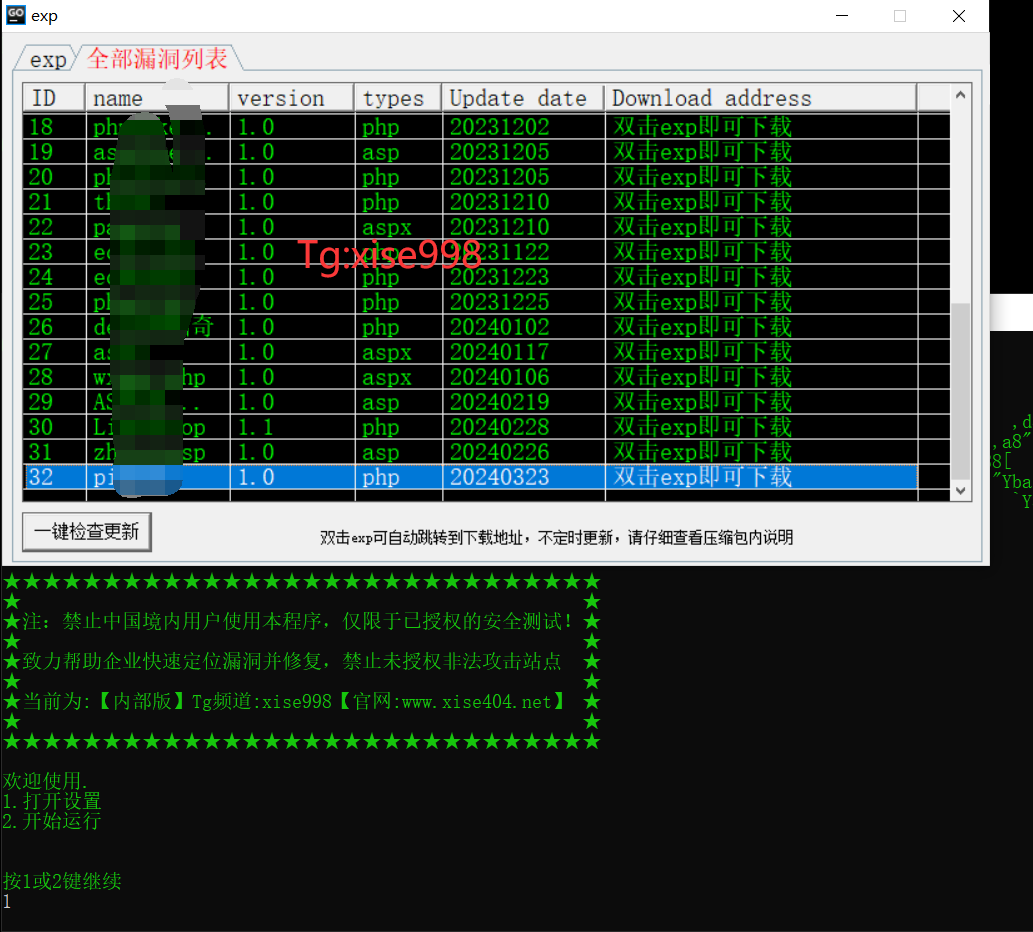The height and width of the screenshot is (932, 1033).
Task: Click the 一键检查更新 button
Action: (x=87, y=532)
